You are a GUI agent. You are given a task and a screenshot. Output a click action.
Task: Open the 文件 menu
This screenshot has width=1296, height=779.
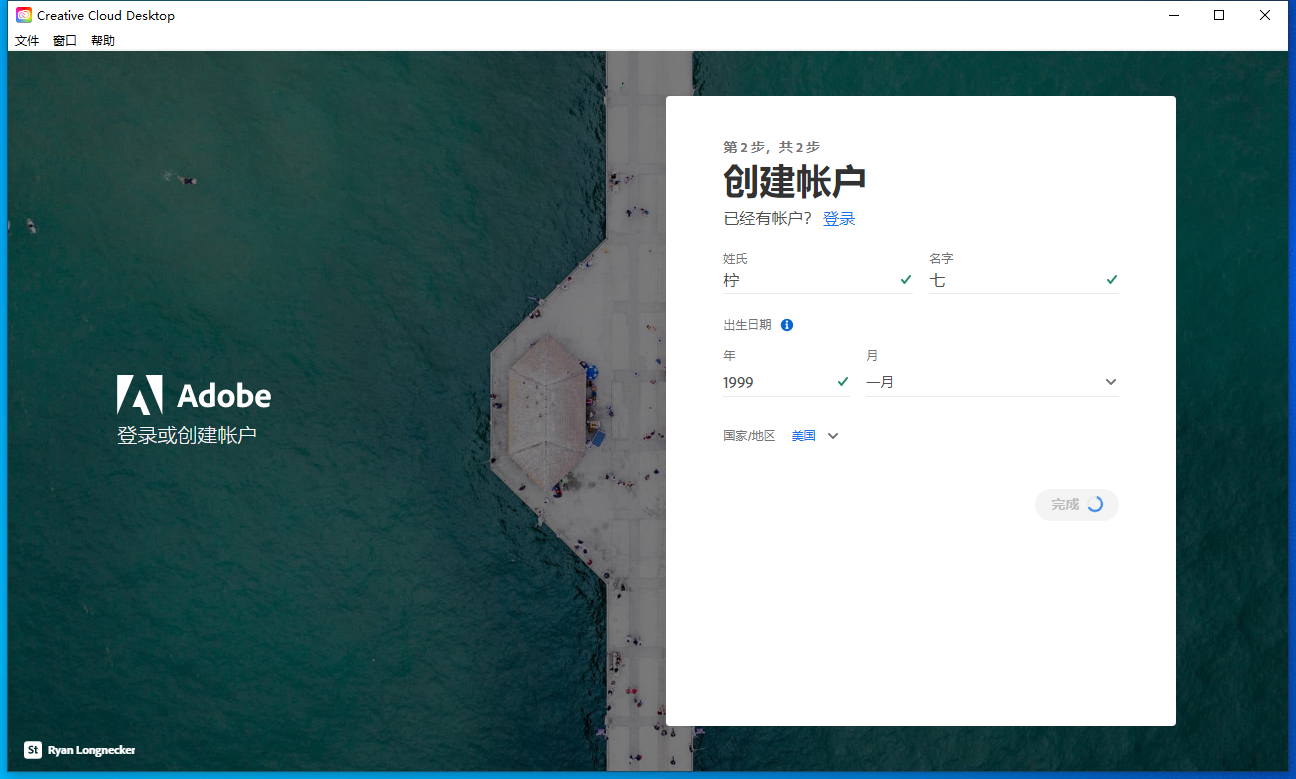[x=27, y=41]
